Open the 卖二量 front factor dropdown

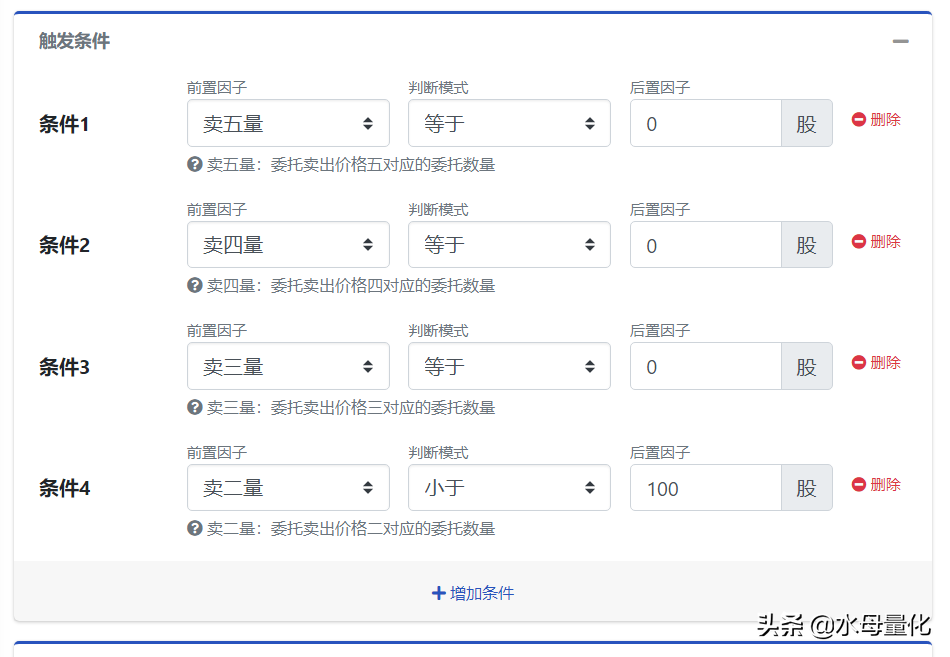288,488
